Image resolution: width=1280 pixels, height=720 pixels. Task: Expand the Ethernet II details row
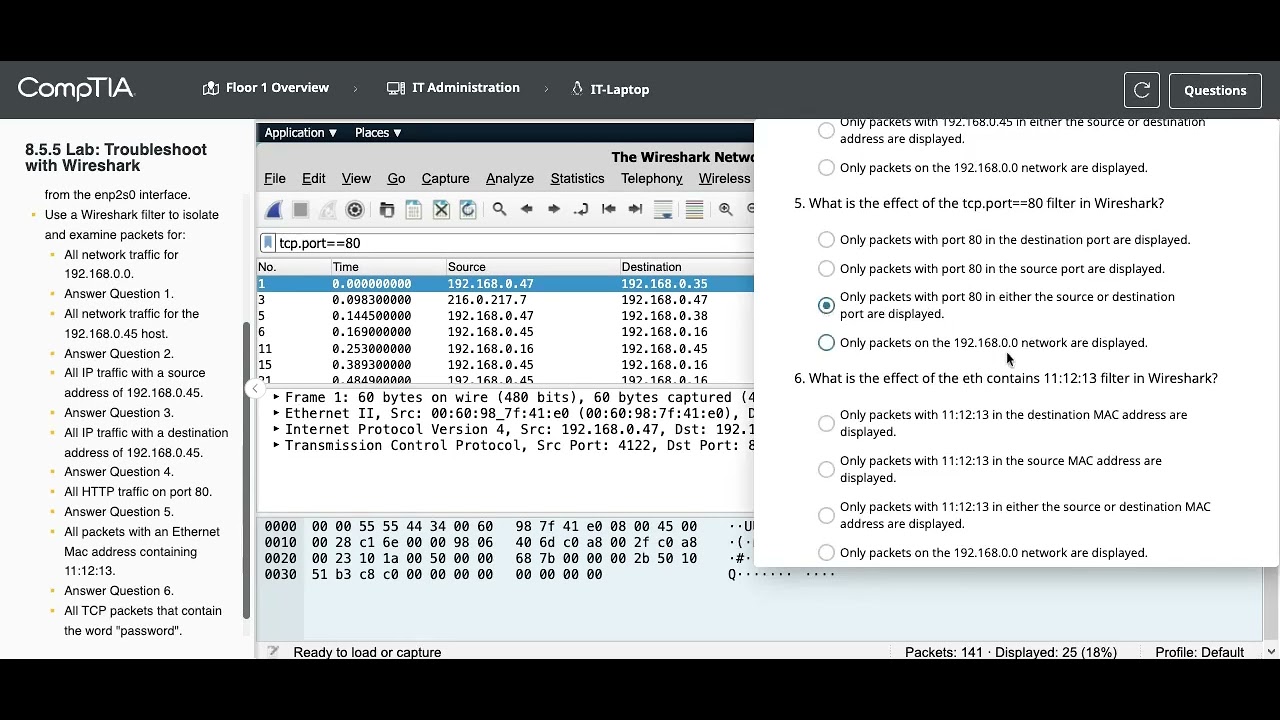(x=277, y=414)
